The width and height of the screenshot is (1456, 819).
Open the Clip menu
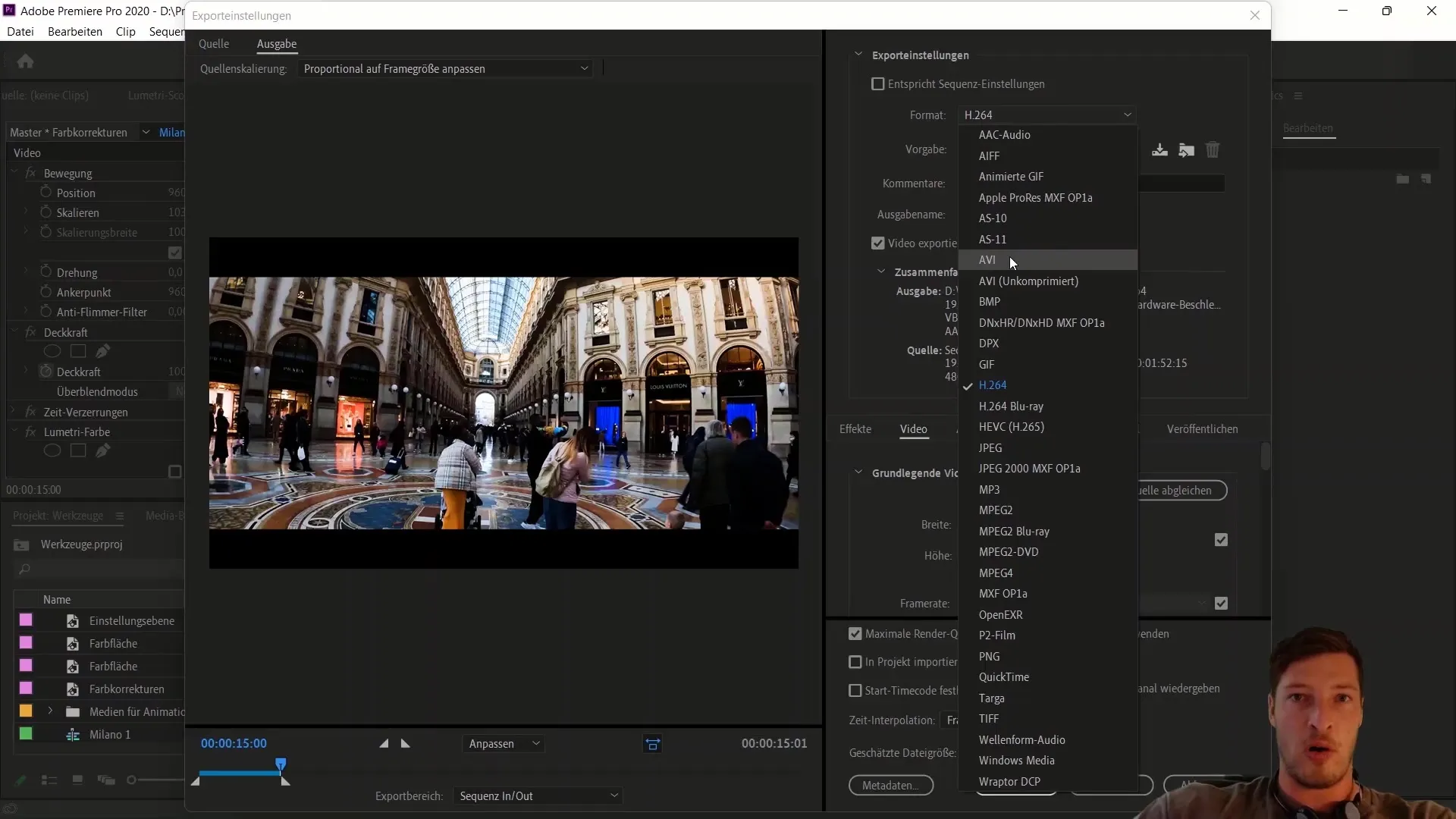coord(126,32)
